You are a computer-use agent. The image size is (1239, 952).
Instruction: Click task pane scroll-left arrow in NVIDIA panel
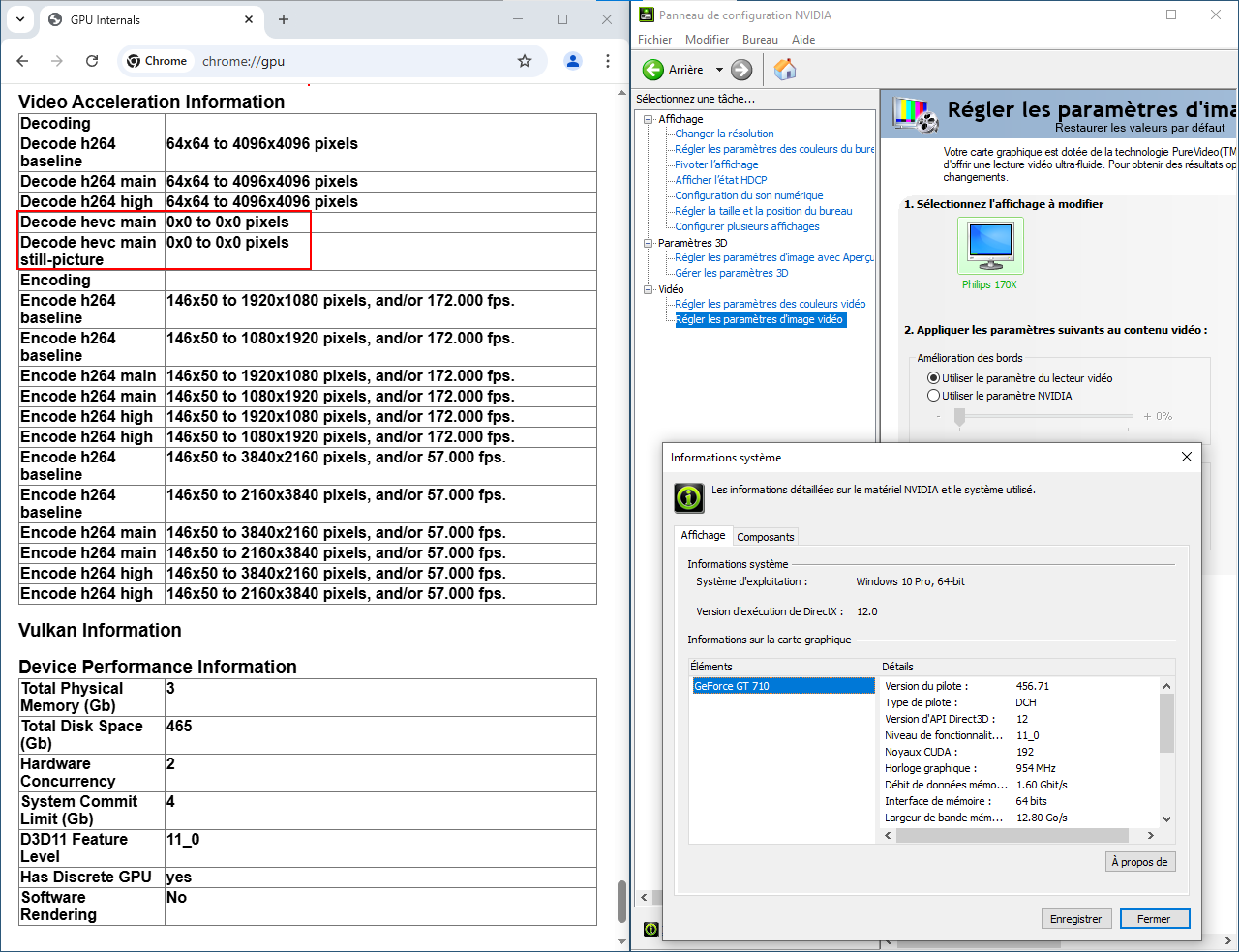644,898
